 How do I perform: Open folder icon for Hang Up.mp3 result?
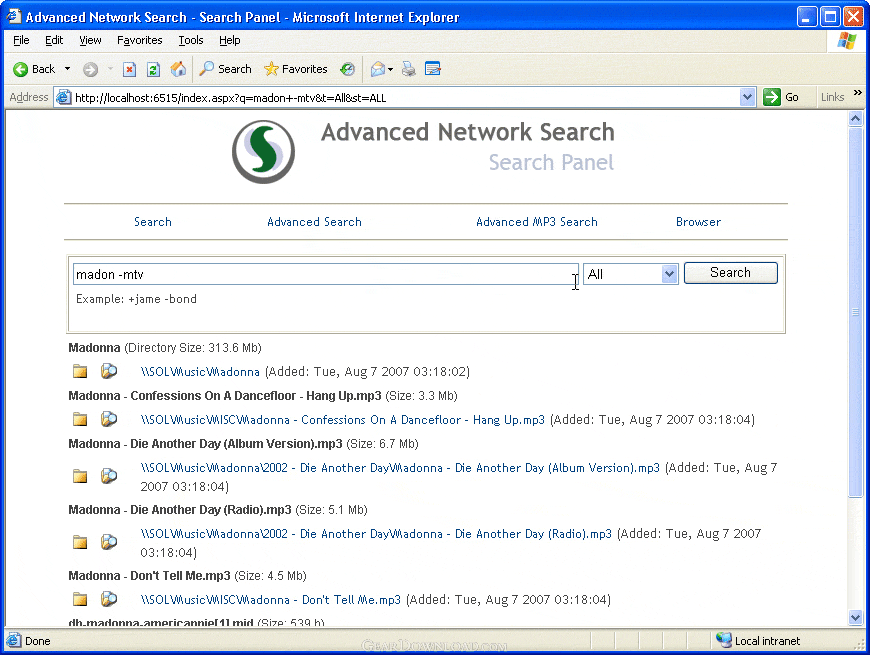80,419
